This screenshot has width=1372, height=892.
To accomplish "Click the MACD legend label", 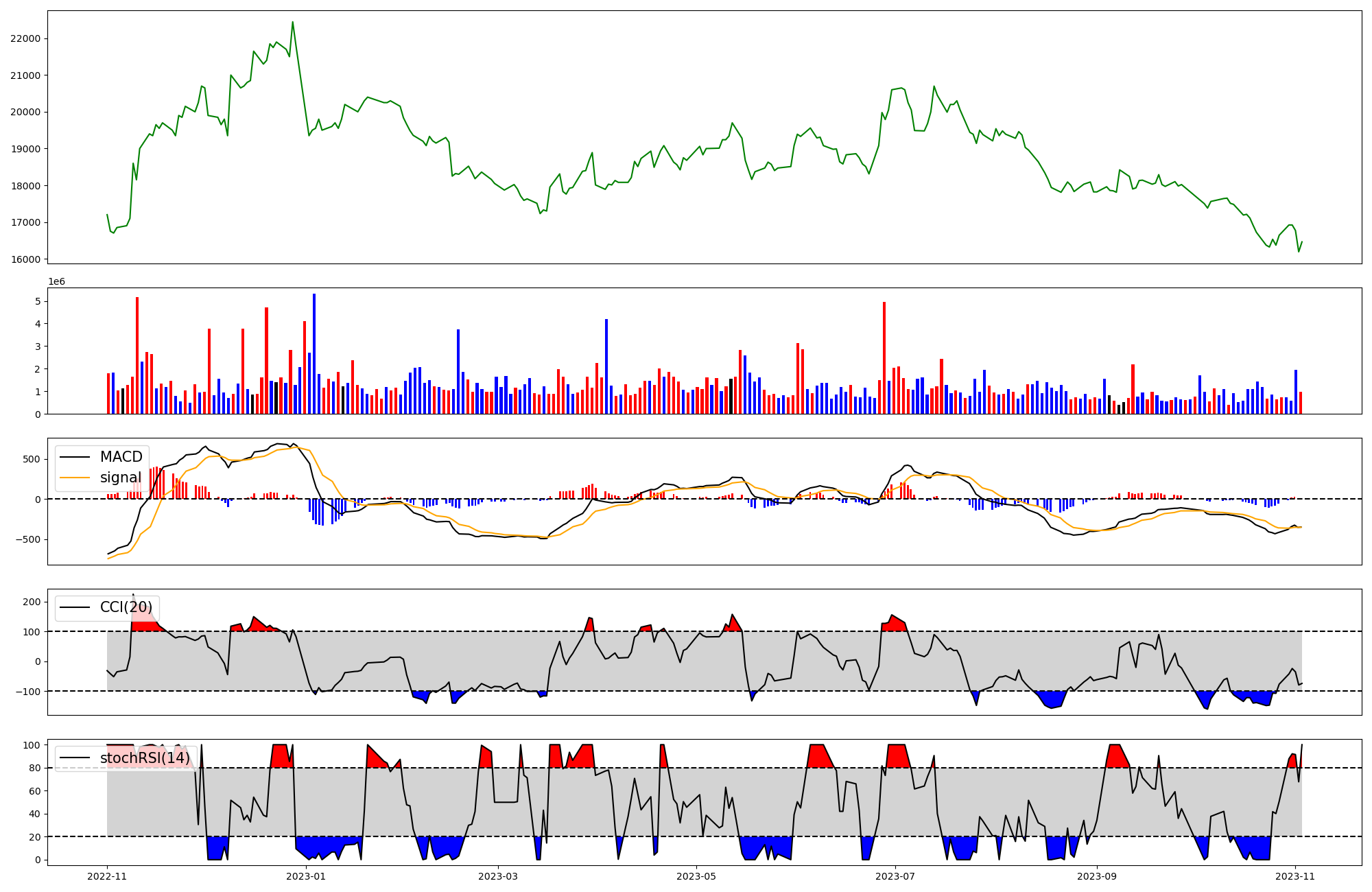I will coord(121,457).
